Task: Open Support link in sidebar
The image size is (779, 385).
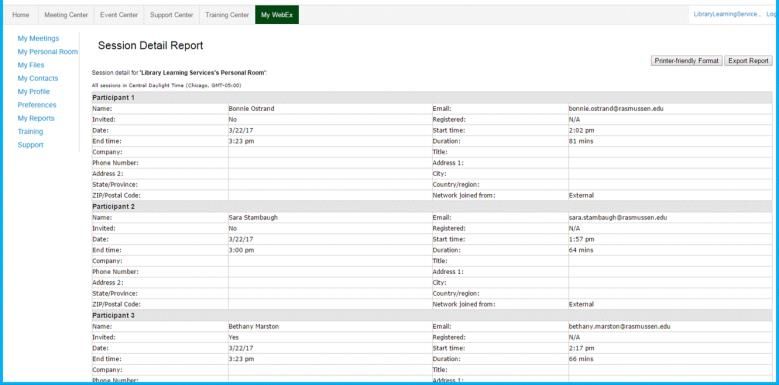Action: [x=30, y=145]
